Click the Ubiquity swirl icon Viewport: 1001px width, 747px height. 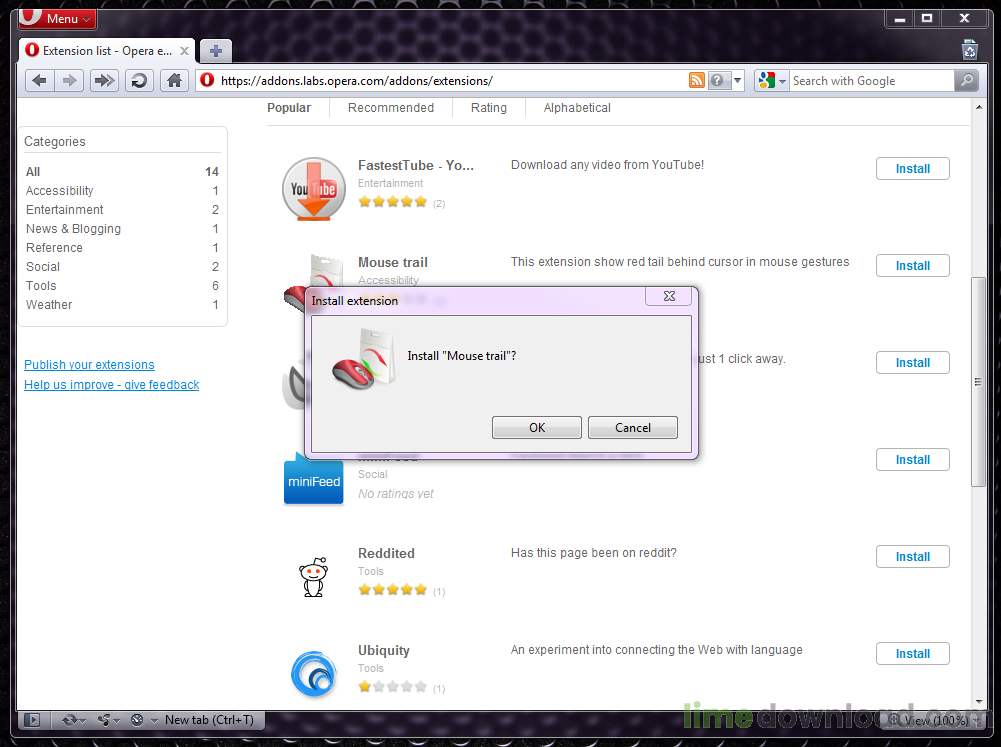click(x=313, y=674)
